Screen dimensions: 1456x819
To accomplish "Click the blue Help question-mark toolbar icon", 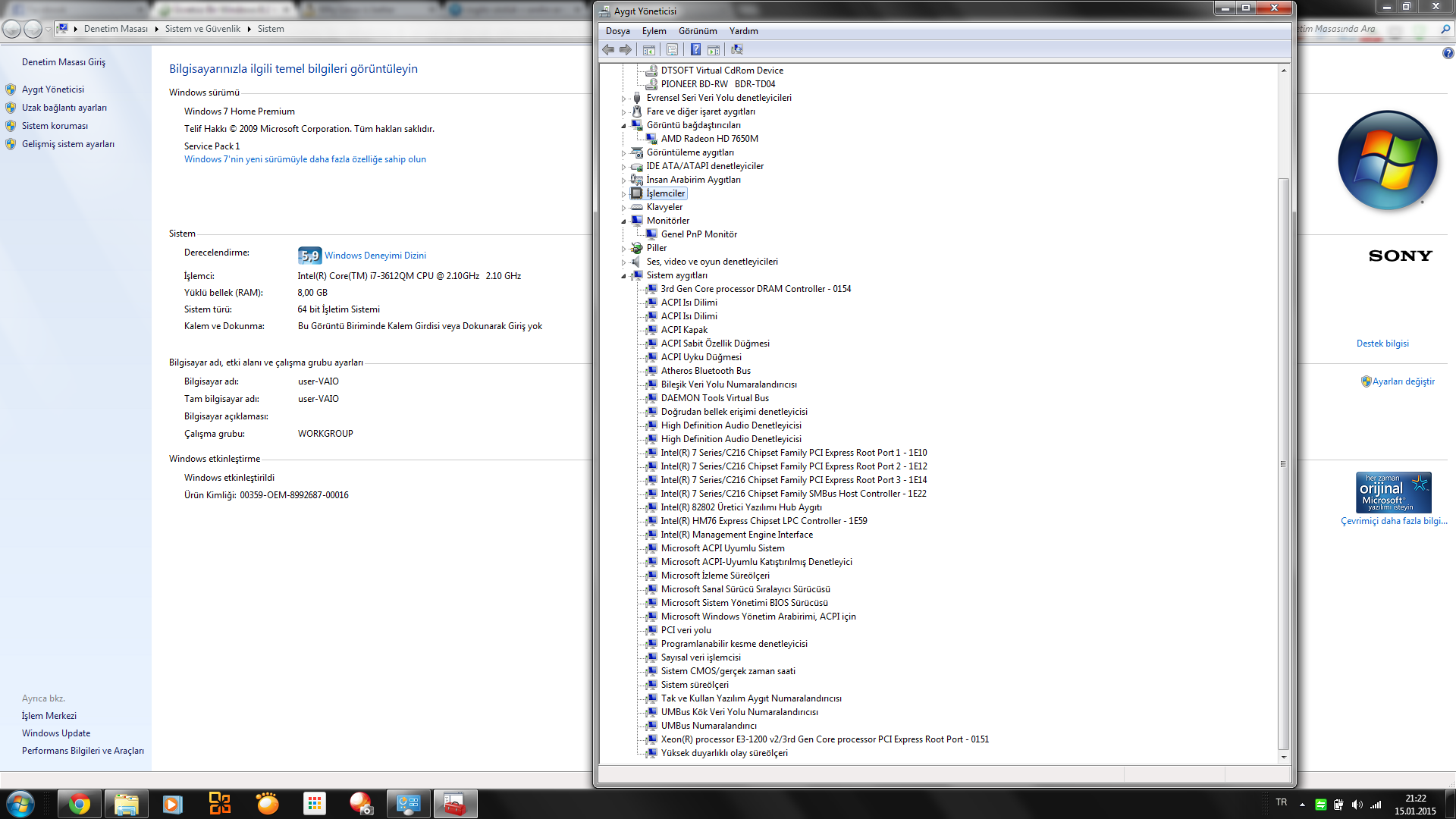I will [695, 50].
